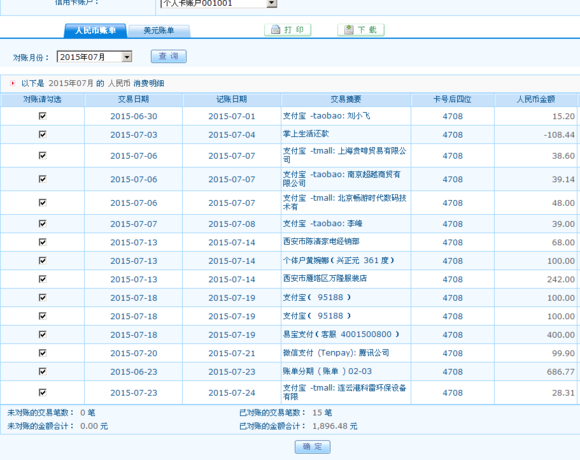Click the 交易摘要 column header

[346, 99]
